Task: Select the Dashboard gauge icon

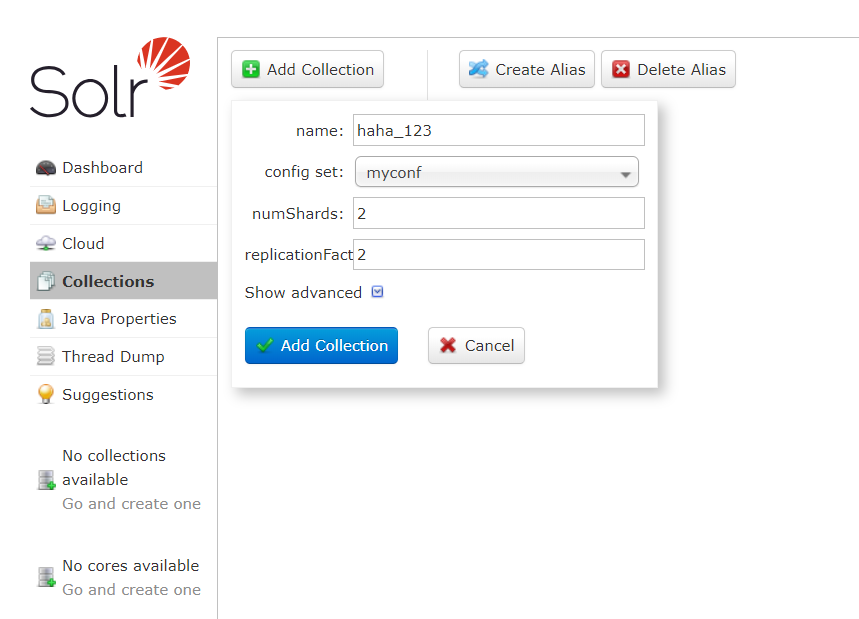Action: [45, 167]
